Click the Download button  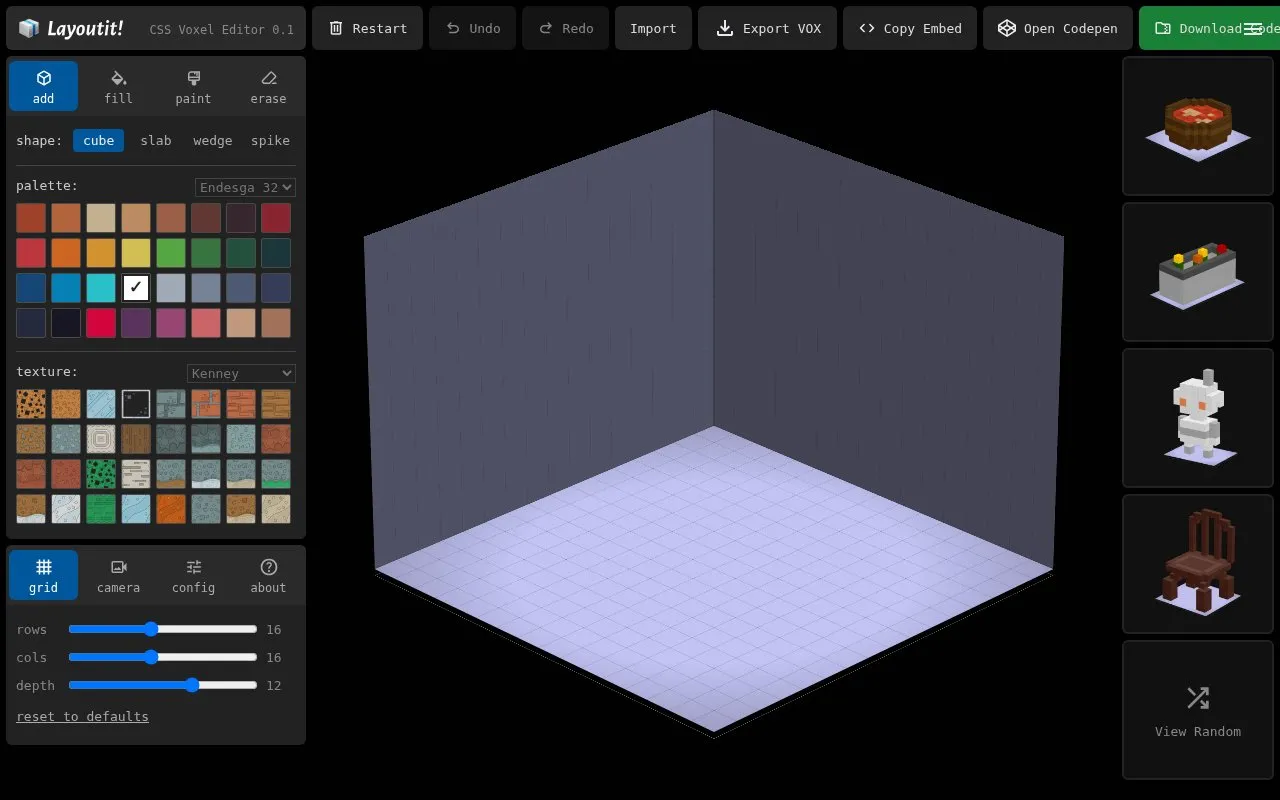1209,28
